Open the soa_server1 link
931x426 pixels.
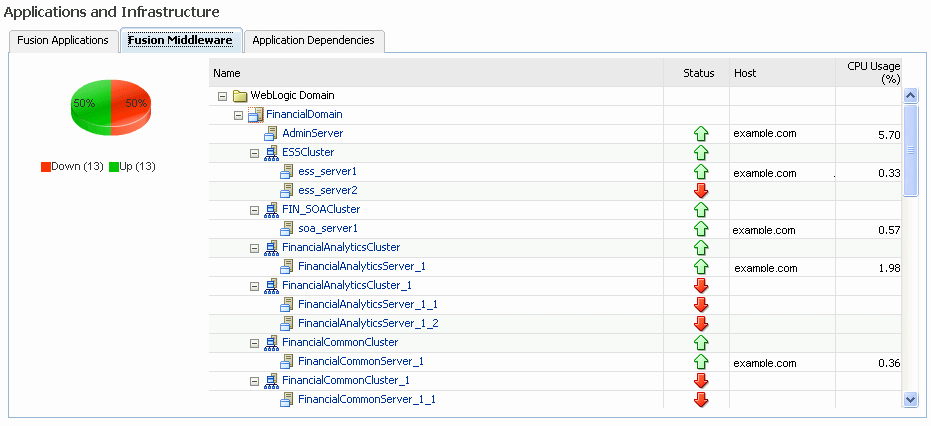328,228
